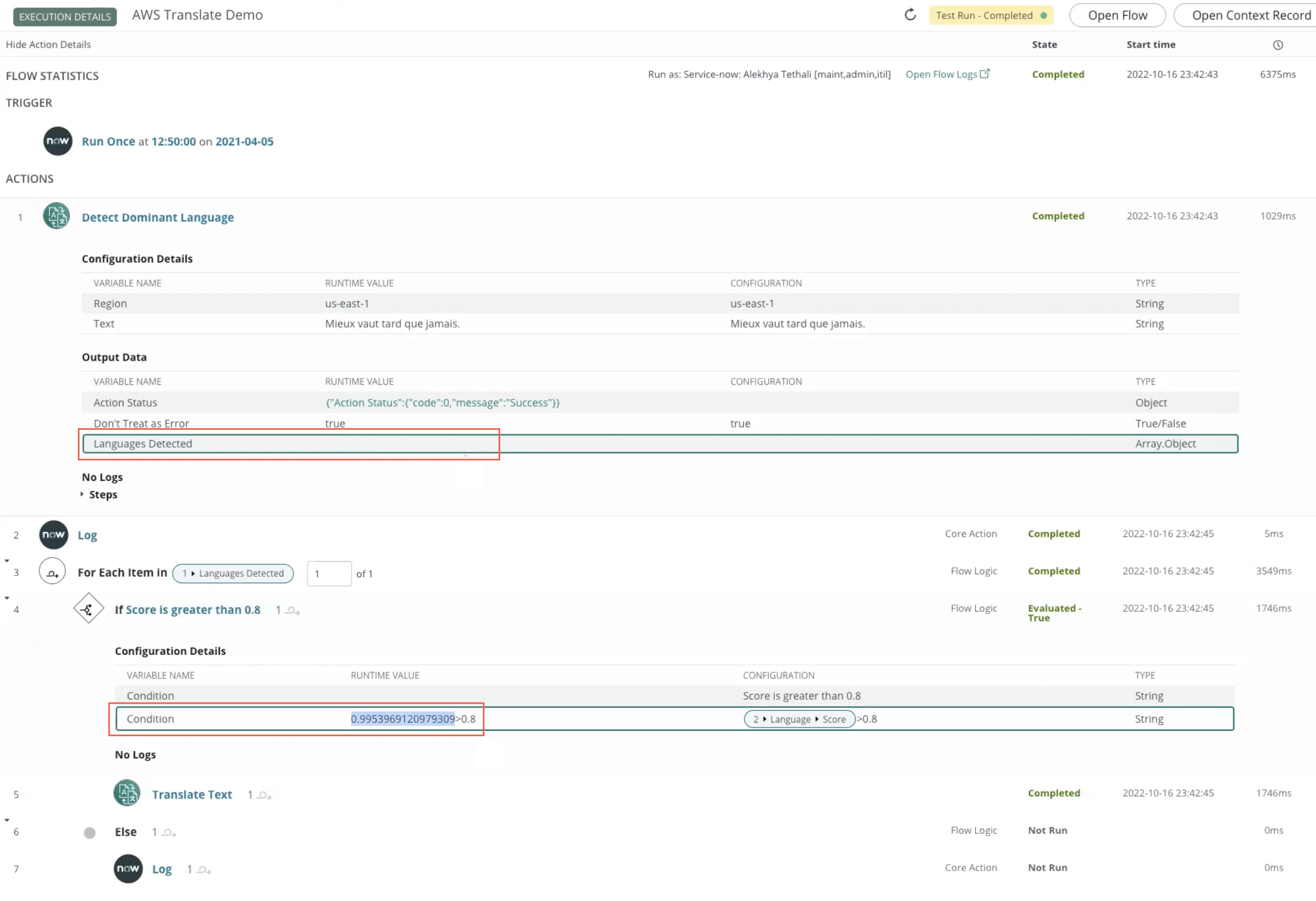Click 'Mieux vaut tard que jamais.' runtime value
The width and height of the screenshot is (1316, 901).
pyautogui.click(x=393, y=324)
